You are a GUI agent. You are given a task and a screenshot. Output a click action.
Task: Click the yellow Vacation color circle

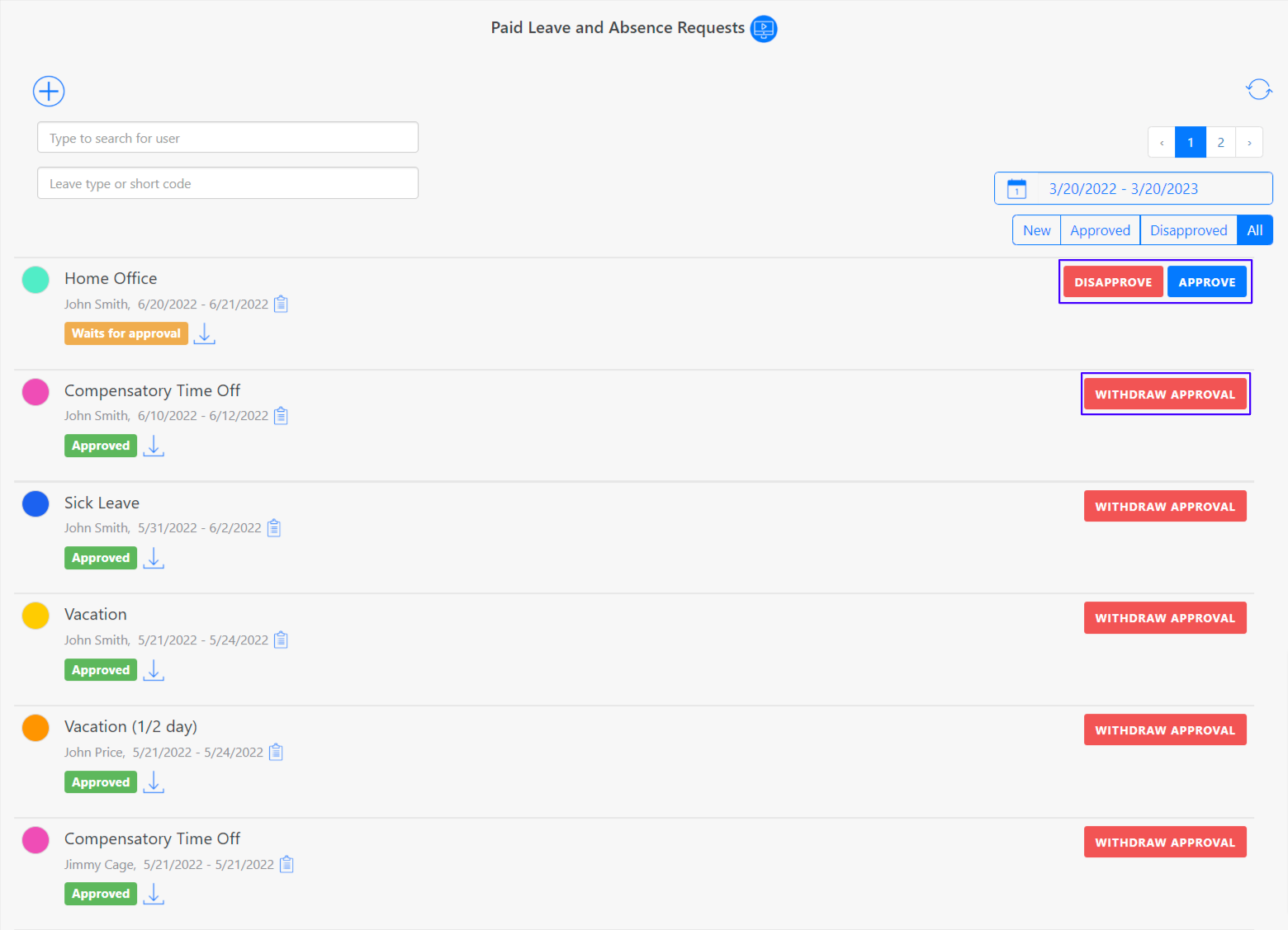pos(36,616)
